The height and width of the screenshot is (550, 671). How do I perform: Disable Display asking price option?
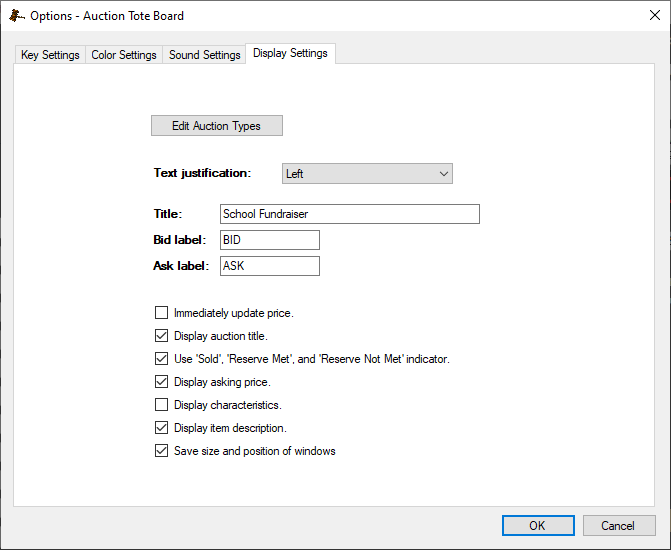(162, 382)
